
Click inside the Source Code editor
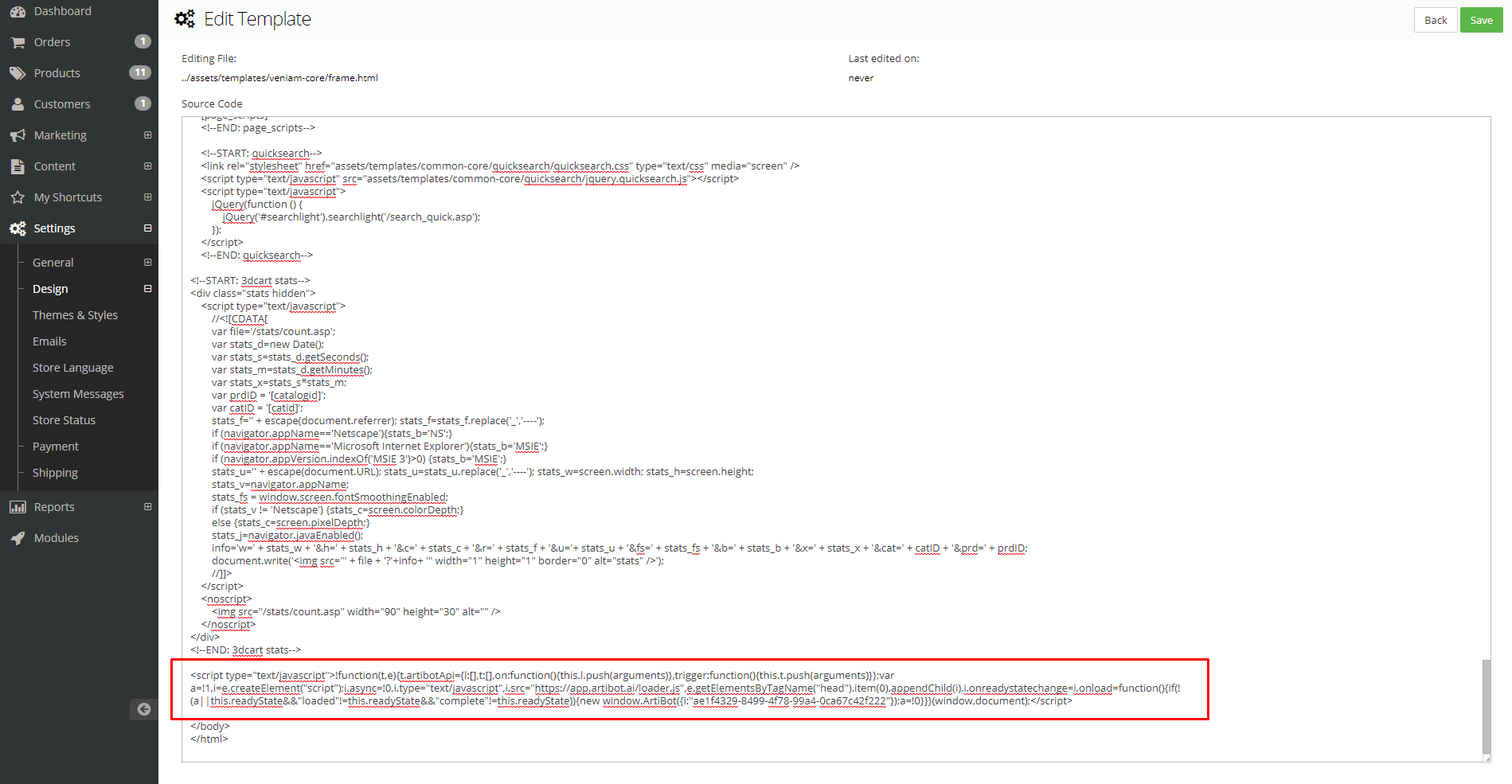point(836,439)
